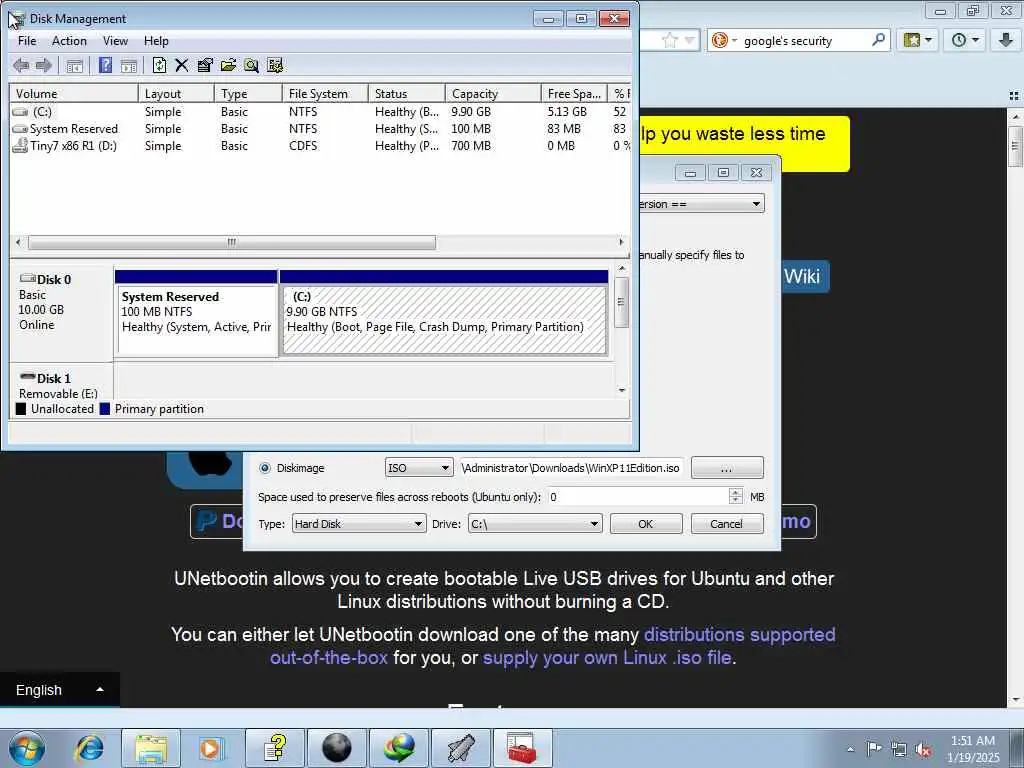The width and height of the screenshot is (1024, 768).
Task: Click the Explore magnifier toolbar icon
Action: [x=251, y=65]
